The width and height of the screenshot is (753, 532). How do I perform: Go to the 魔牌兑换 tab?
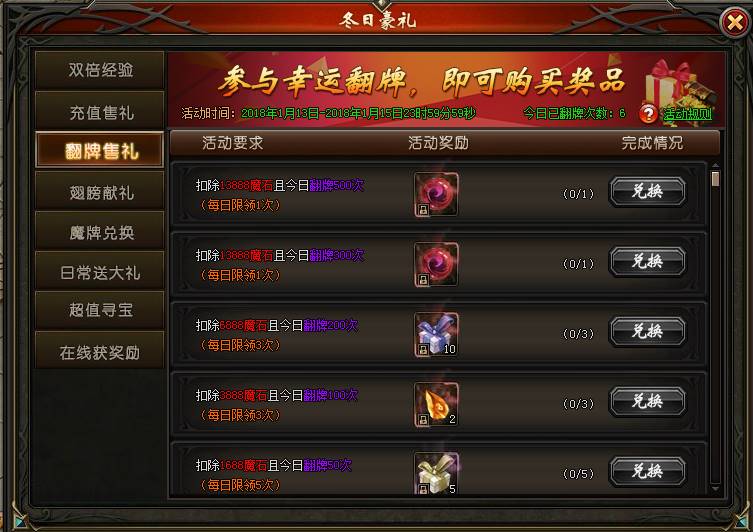coord(100,233)
